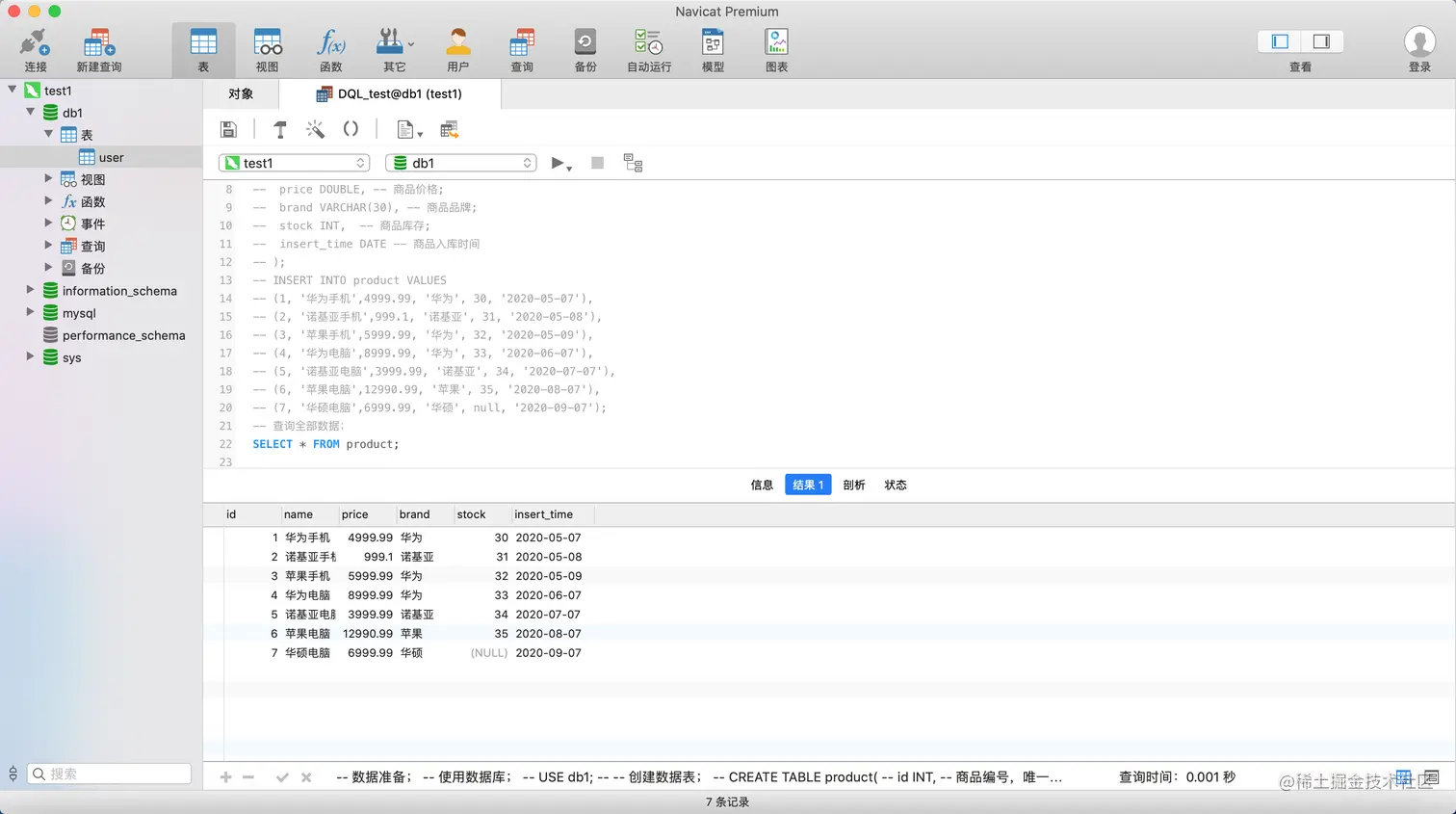Viewport: 1456px width, 814px height.
Task: Collapse the test1 connection tree node
Action: click(x=13, y=89)
